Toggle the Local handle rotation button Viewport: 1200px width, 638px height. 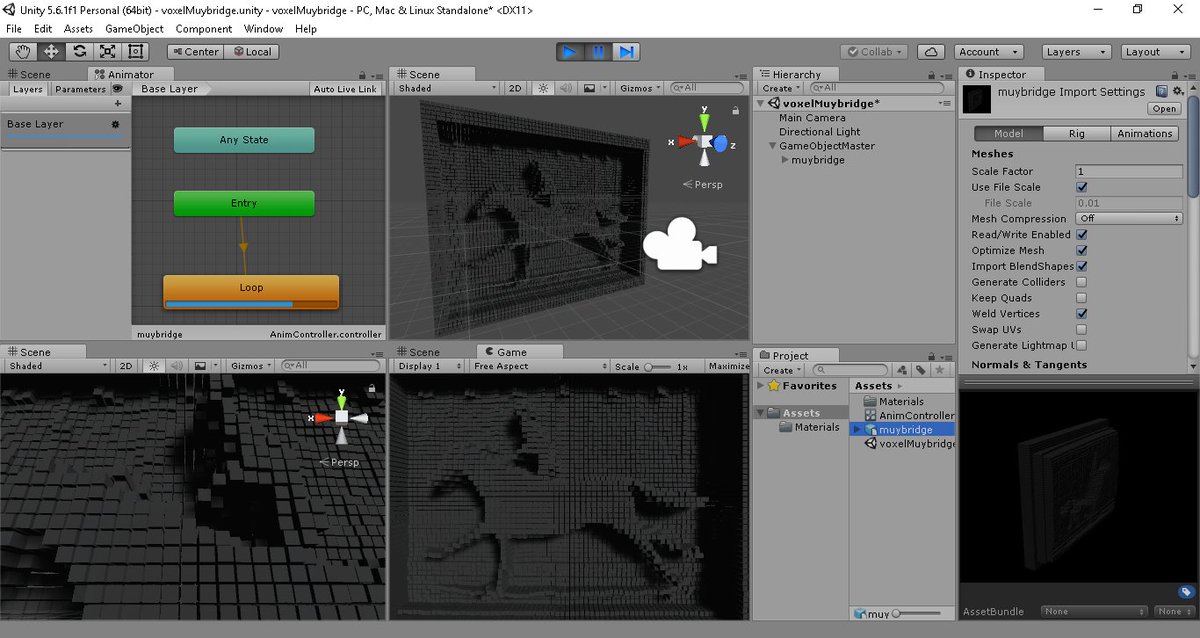(x=251, y=52)
